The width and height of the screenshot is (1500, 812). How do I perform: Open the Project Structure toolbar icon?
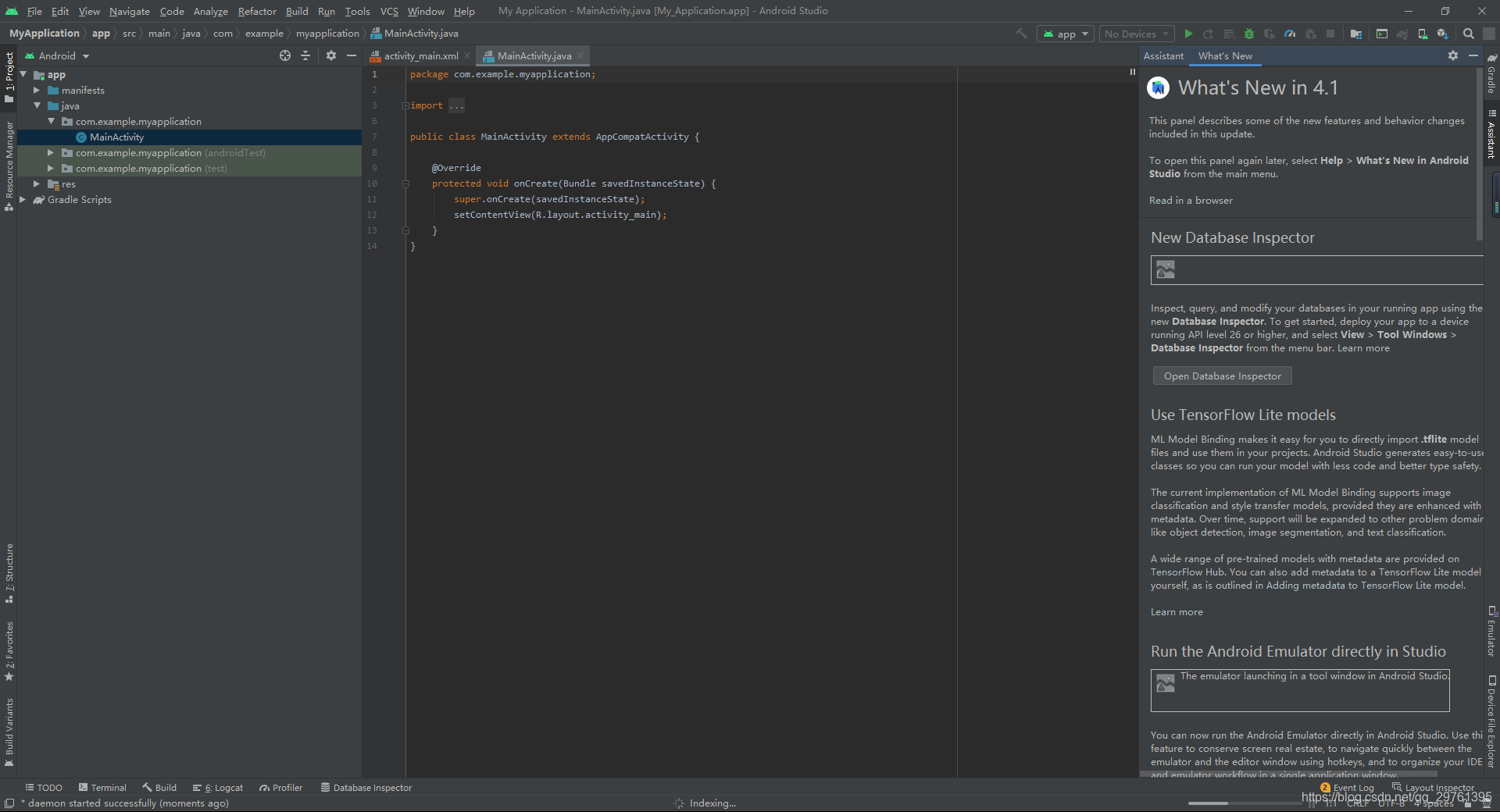pos(1355,34)
